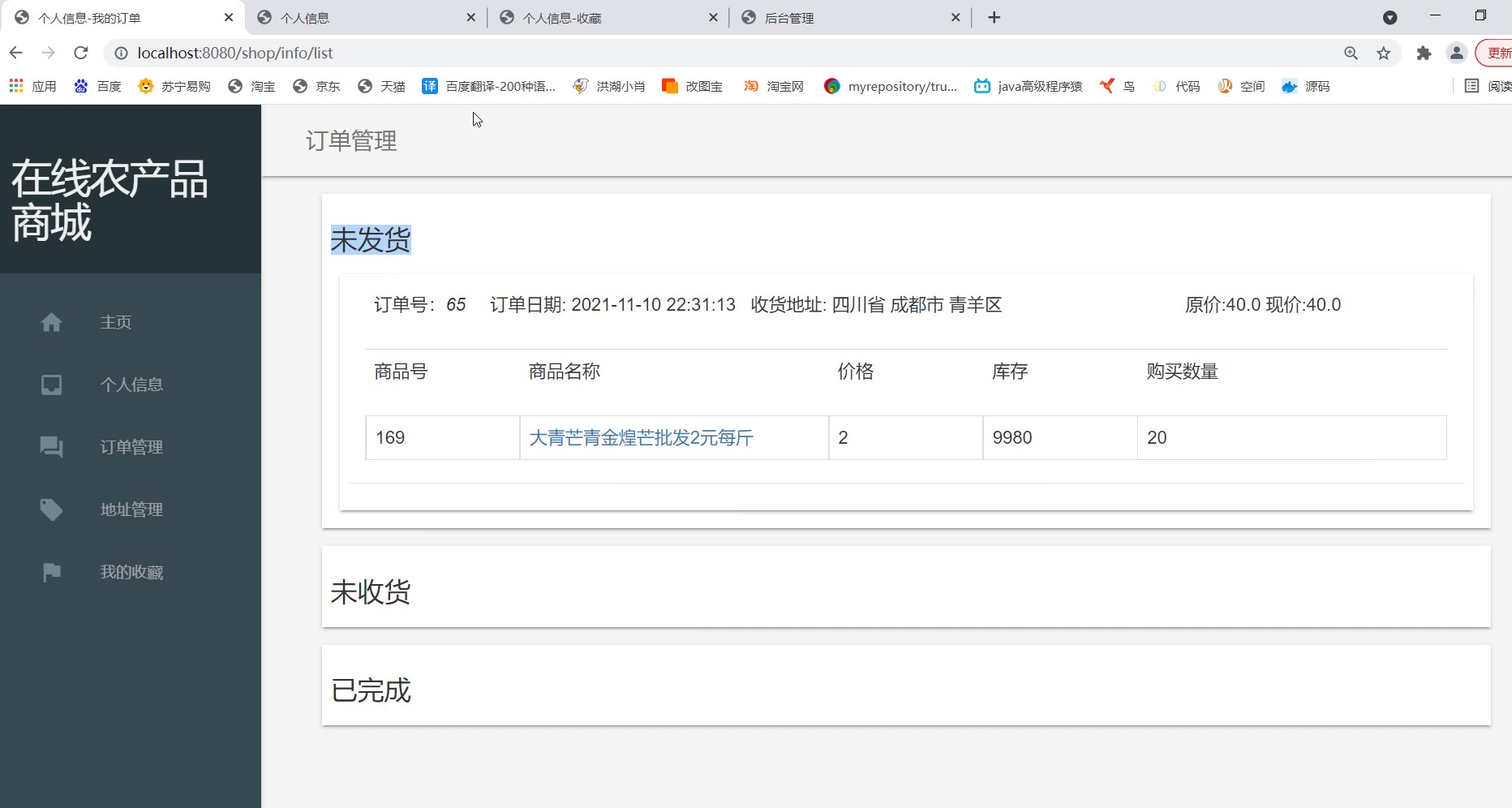Open the 淘宝 bookmark
The width and height of the screenshot is (1512, 808).
coord(251,86)
